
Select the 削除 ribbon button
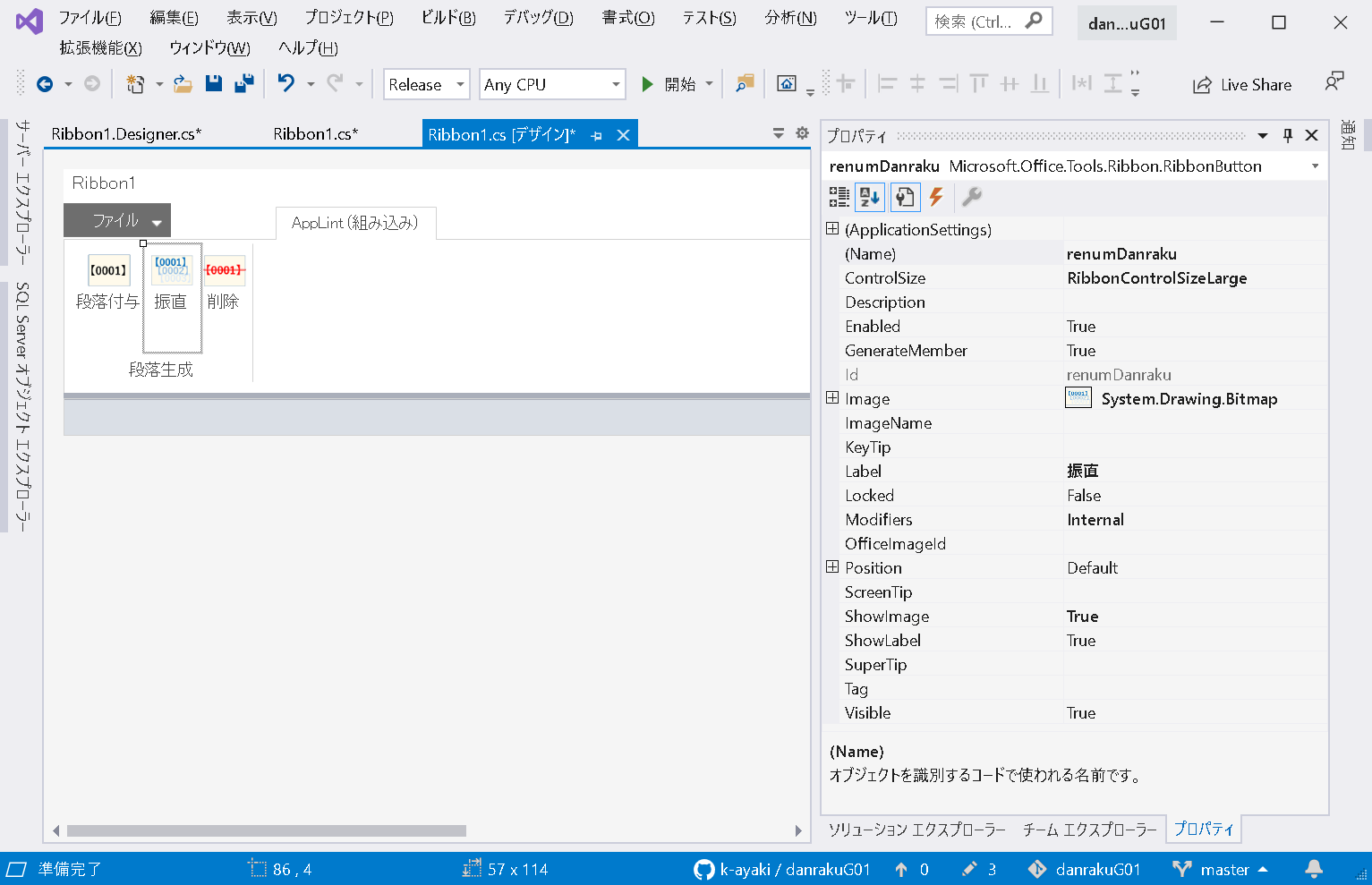click(224, 282)
